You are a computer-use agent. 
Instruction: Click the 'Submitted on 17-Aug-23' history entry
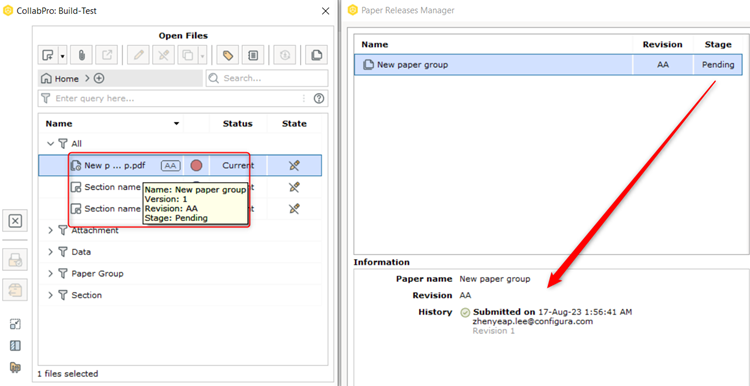pyautogui.click(x=552, y=312)
